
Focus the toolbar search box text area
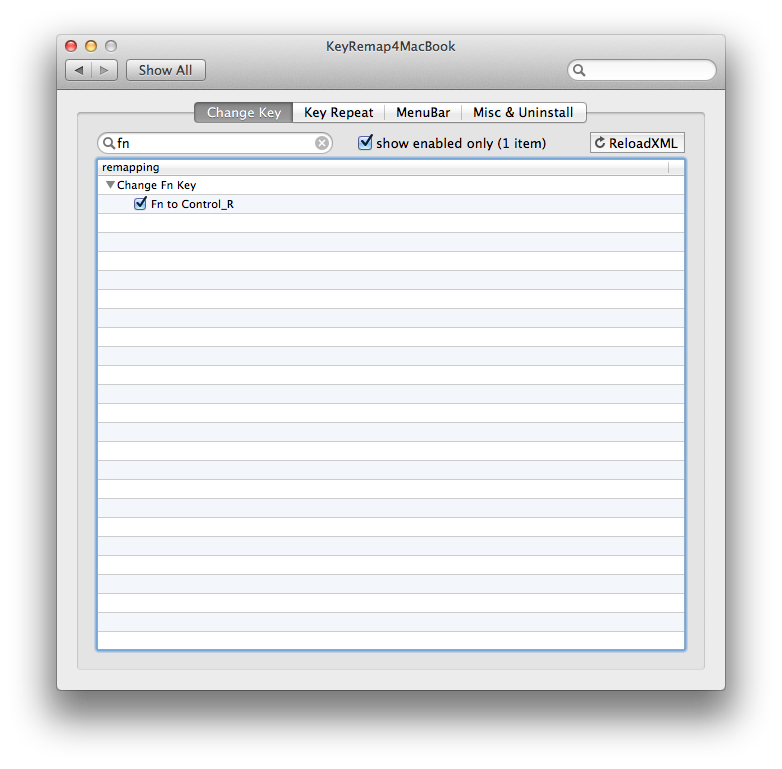648,70
